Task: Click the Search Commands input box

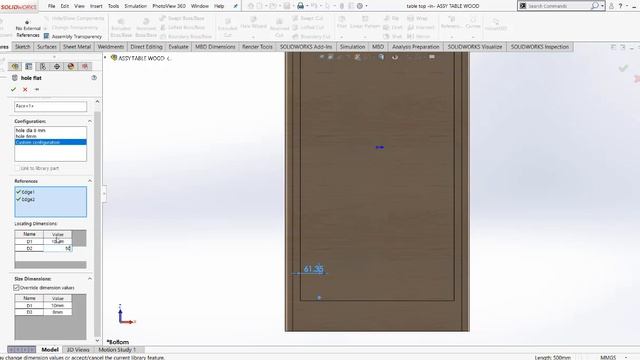Action: [x=558, y=6]
